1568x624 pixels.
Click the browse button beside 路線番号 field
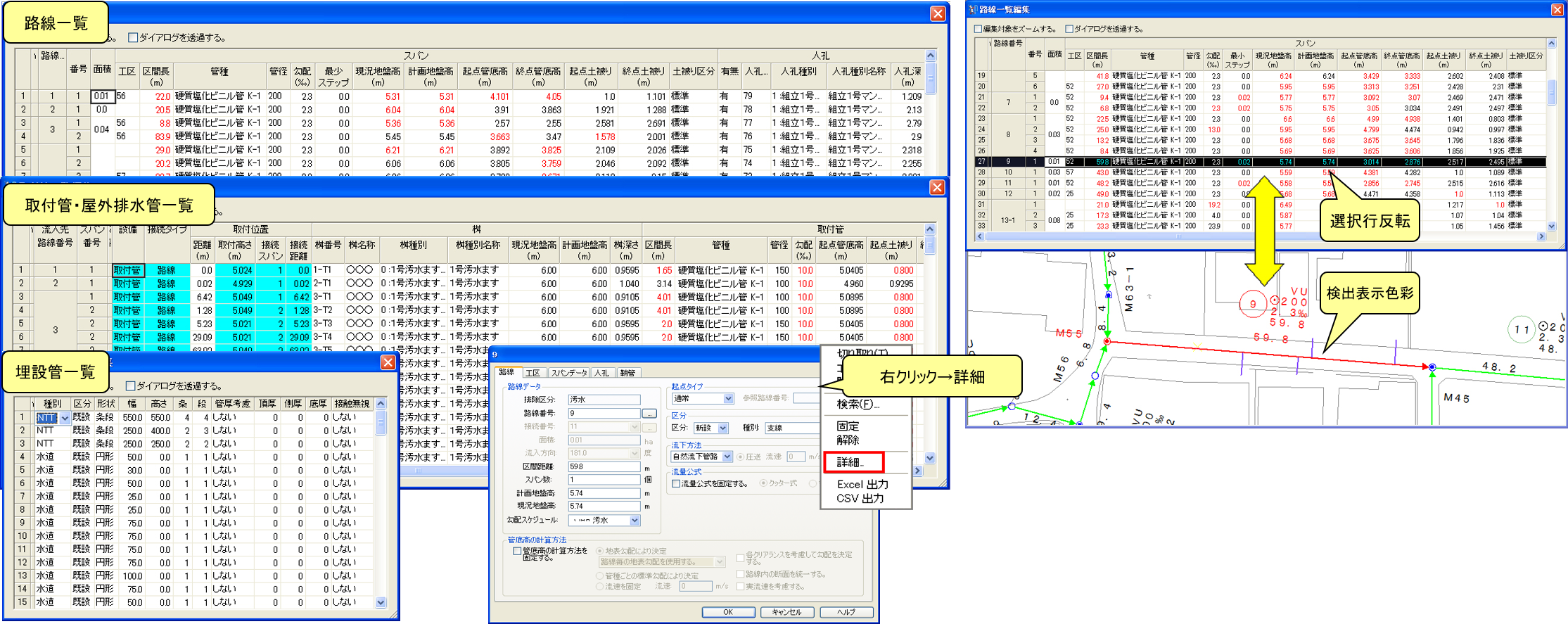tap(649, 414)
